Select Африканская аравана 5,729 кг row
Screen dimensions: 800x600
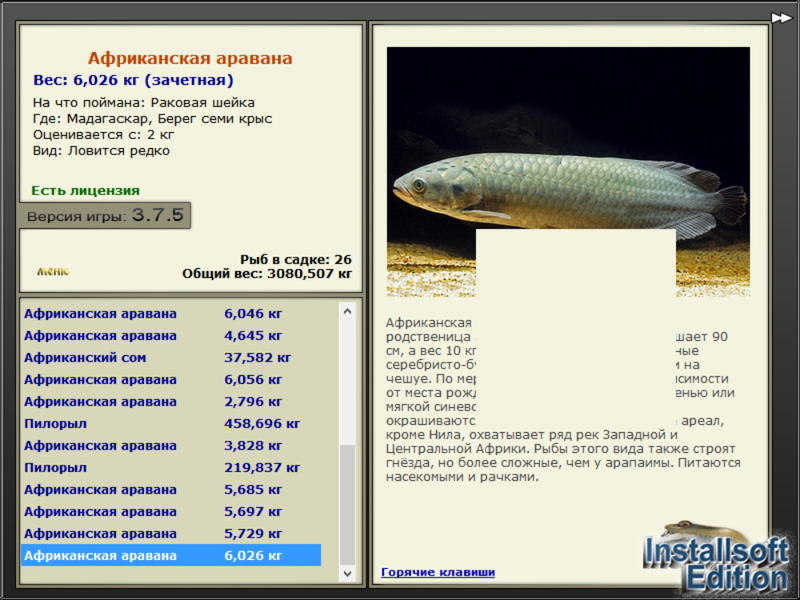point(171,533)
